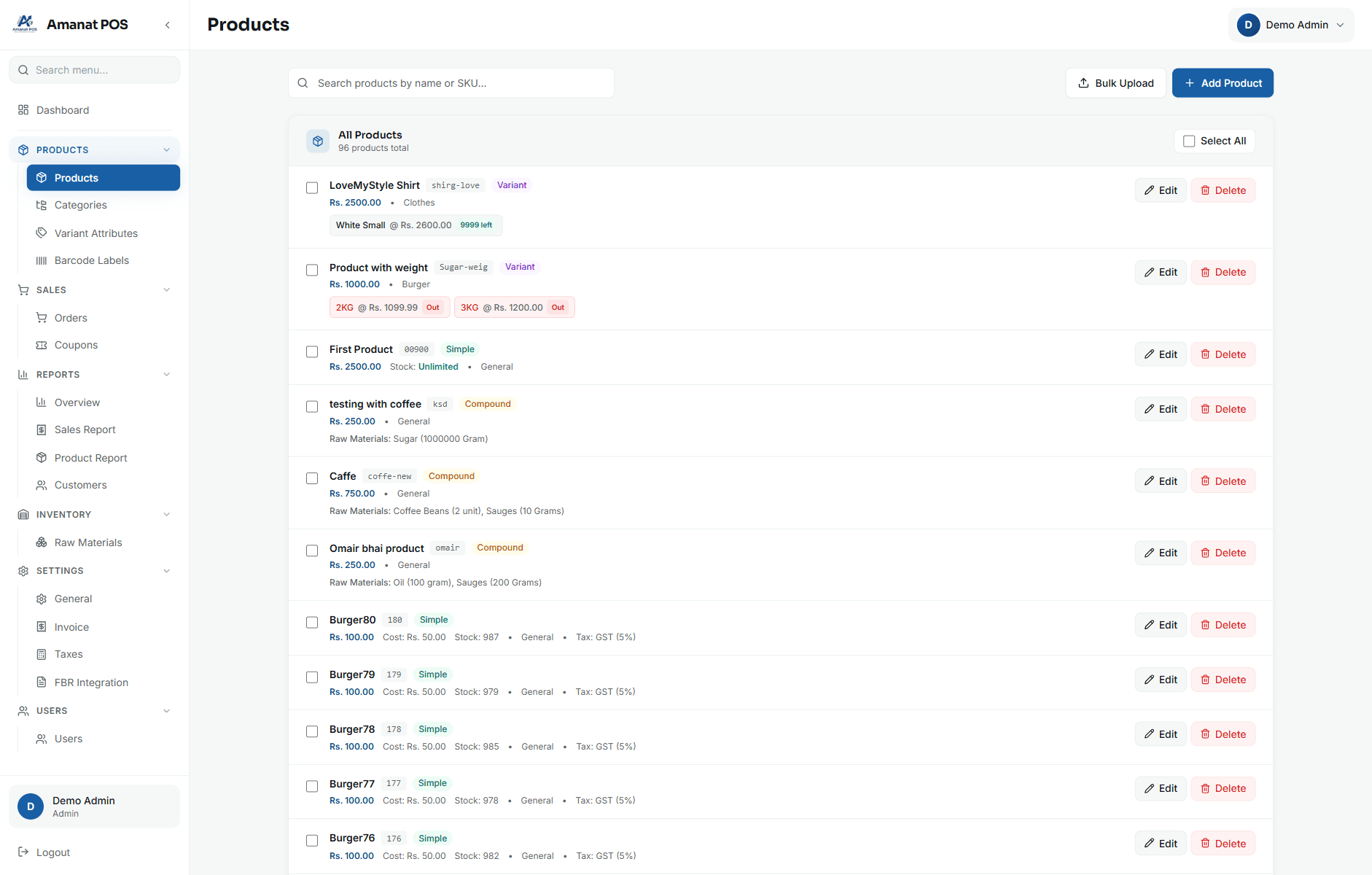Focus the Search menu field
1372x875 pixels.
click(95, 70)
